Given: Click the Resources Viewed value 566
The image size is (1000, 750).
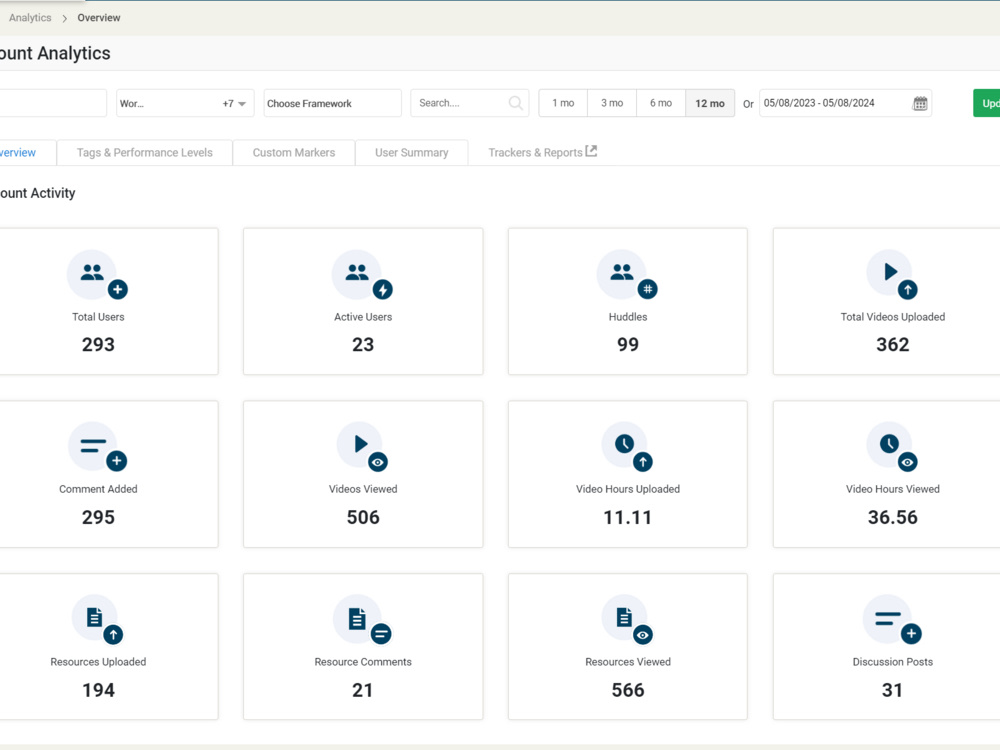Looking at the screenshot, I should [628, 690].
